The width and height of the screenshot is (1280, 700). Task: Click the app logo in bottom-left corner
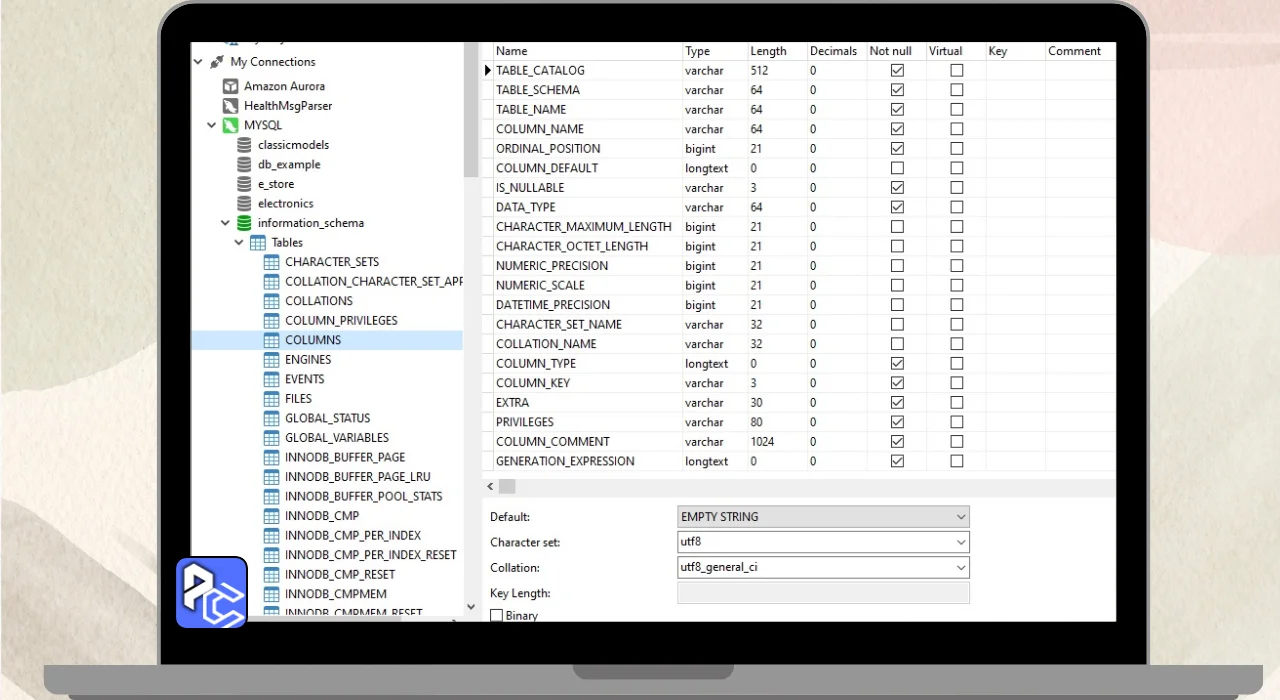[x=212, y=592]
